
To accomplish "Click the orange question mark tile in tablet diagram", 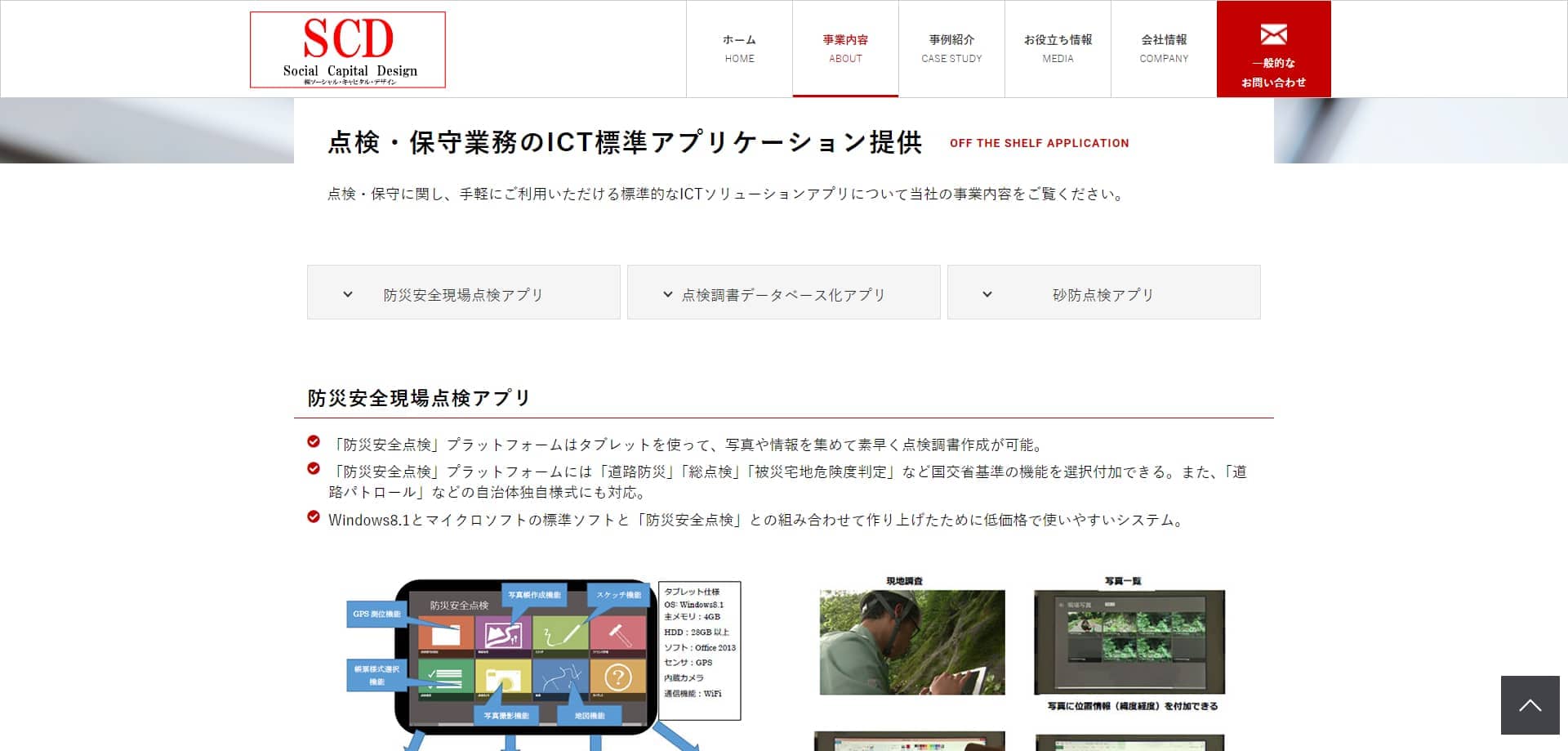I will 618,678.
